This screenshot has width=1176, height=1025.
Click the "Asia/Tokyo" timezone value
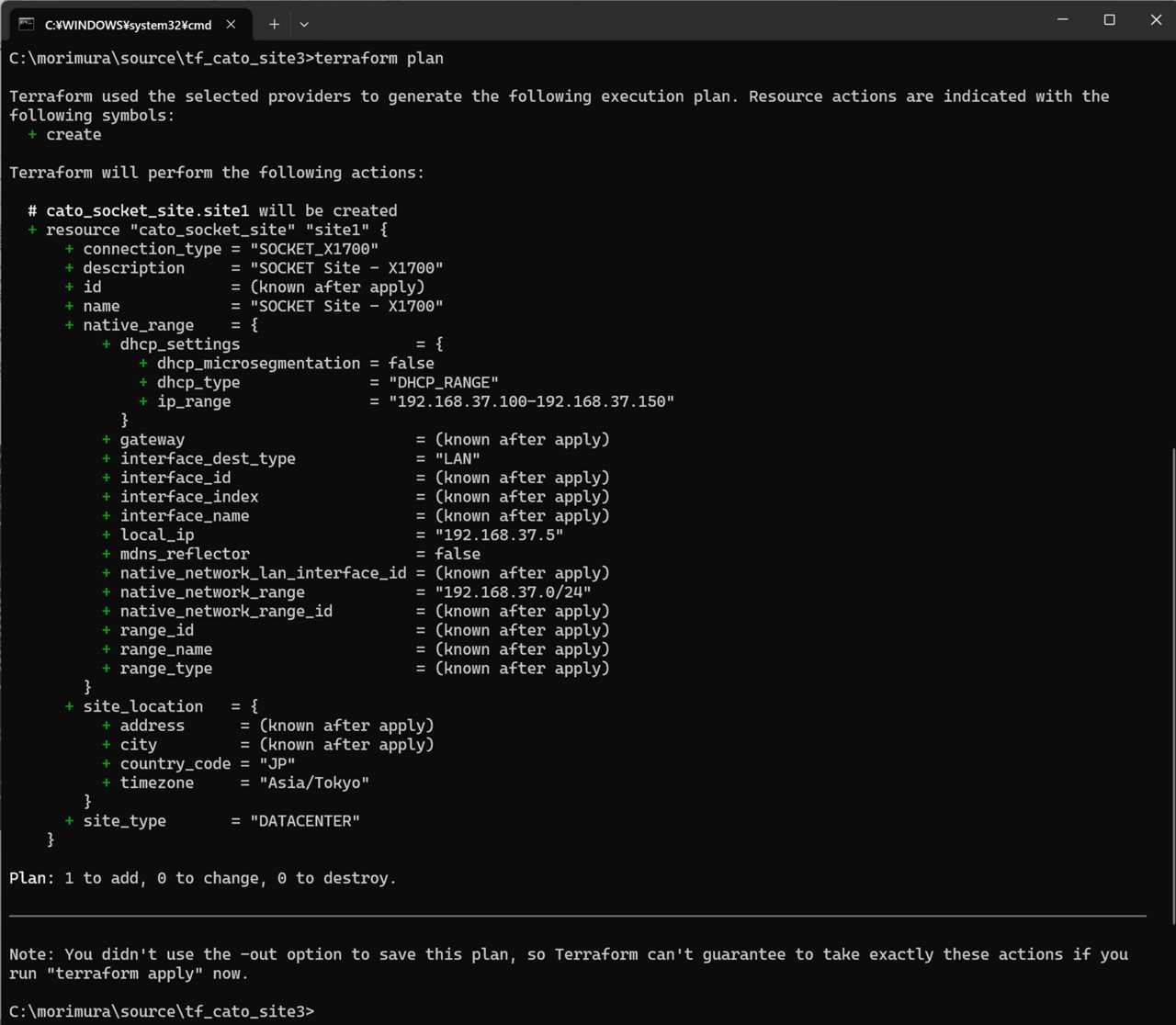click(x=314, y=783)
